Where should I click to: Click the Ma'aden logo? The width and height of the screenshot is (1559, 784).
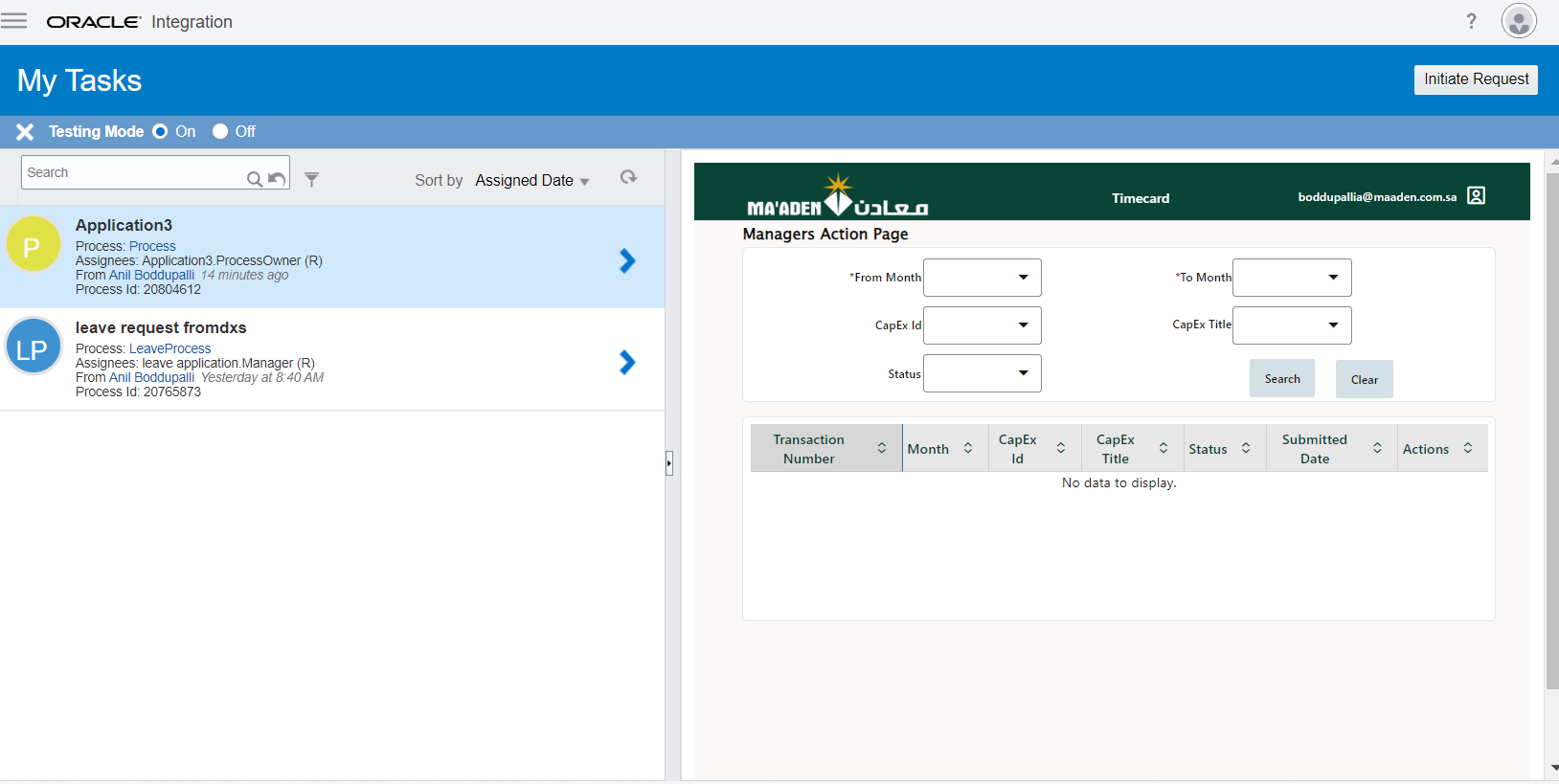point(838,195)
